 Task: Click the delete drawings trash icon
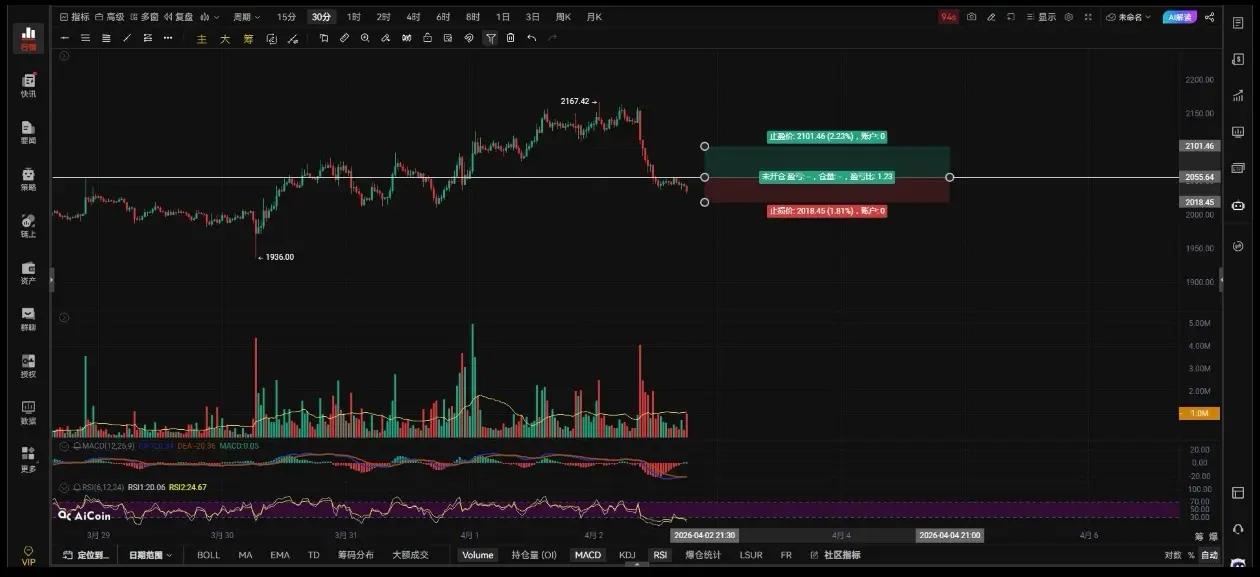coord(510,38)
